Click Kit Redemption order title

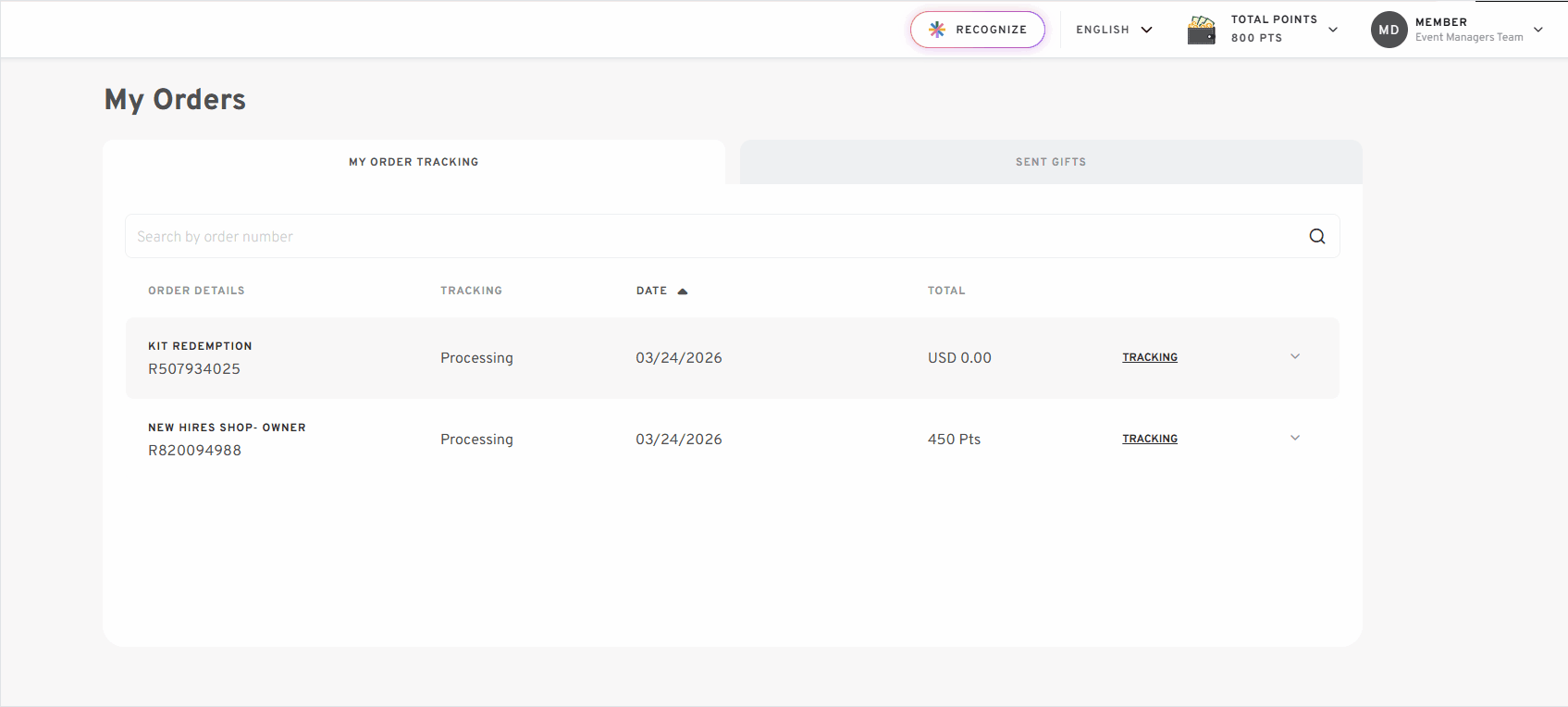(x=200, y=346)
